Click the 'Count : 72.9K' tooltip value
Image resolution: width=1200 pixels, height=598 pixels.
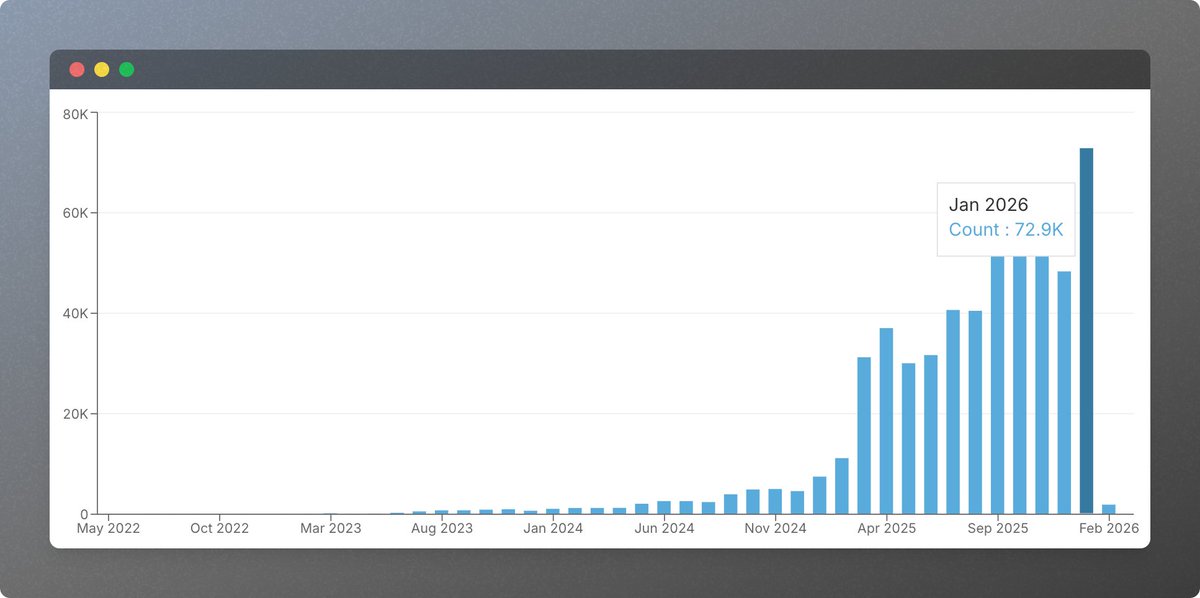coord(1005,230)
